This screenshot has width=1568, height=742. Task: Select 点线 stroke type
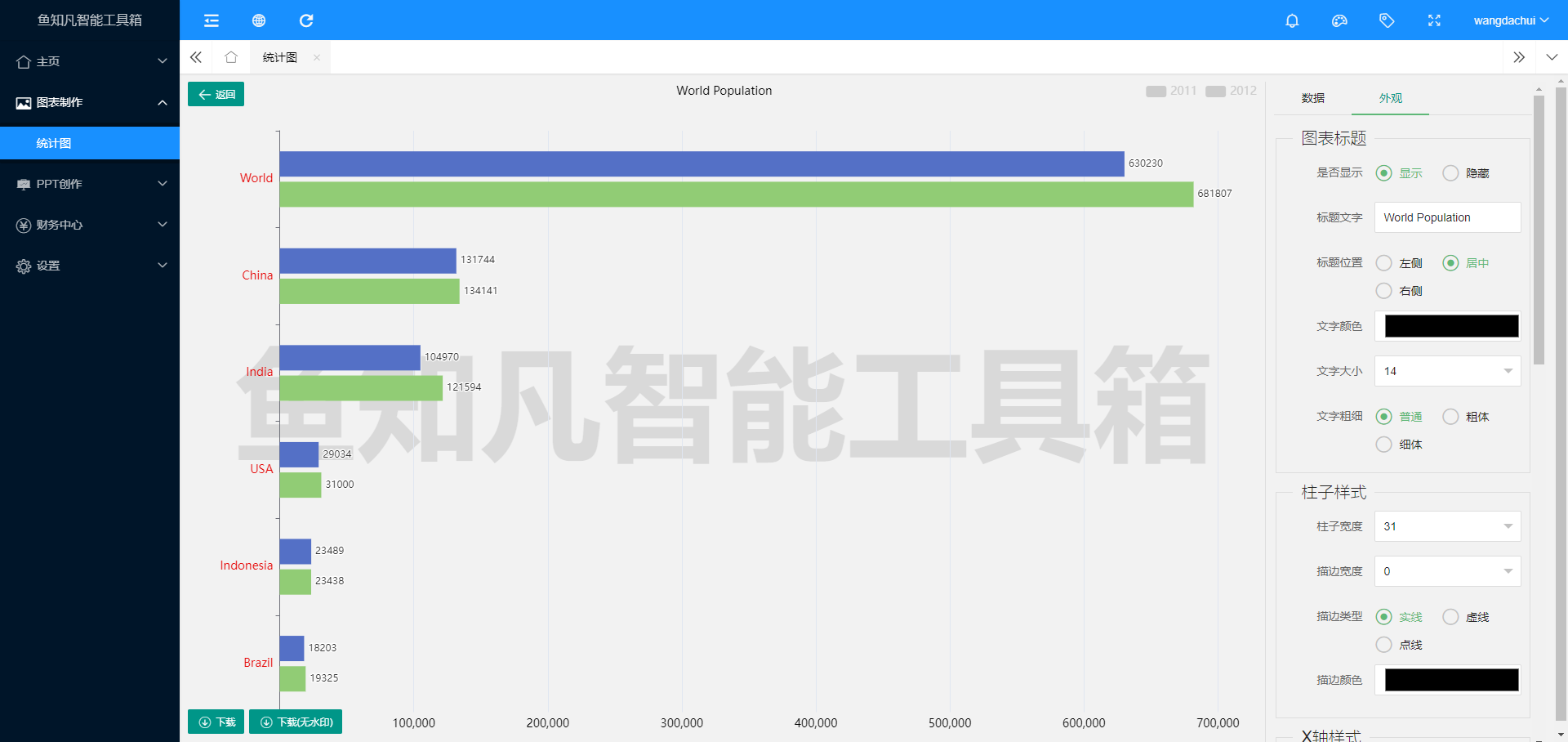pos(1399,645)
